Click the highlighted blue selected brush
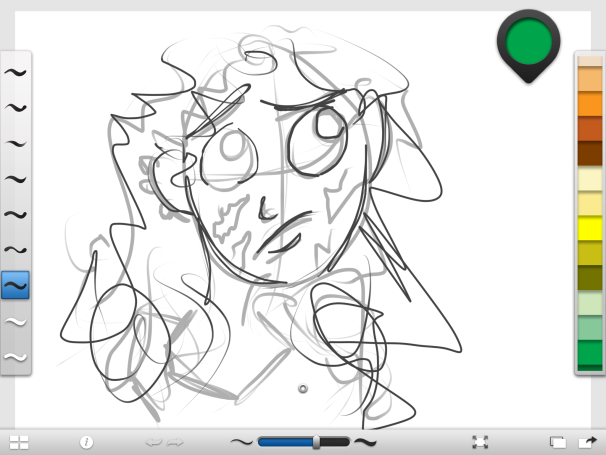 (x=15, y=285)
